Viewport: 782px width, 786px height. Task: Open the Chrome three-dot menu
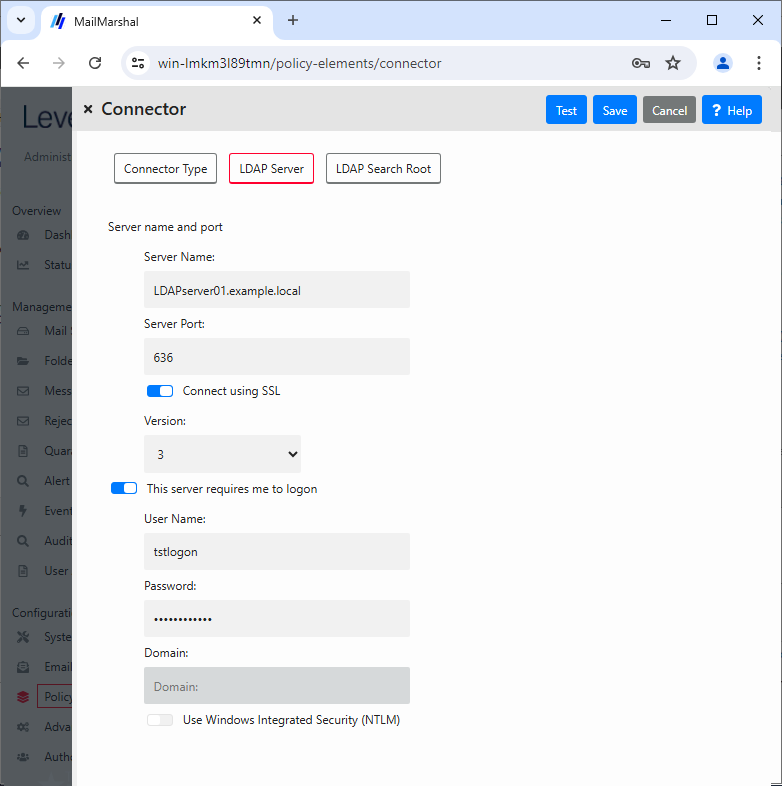click(758, 63)
